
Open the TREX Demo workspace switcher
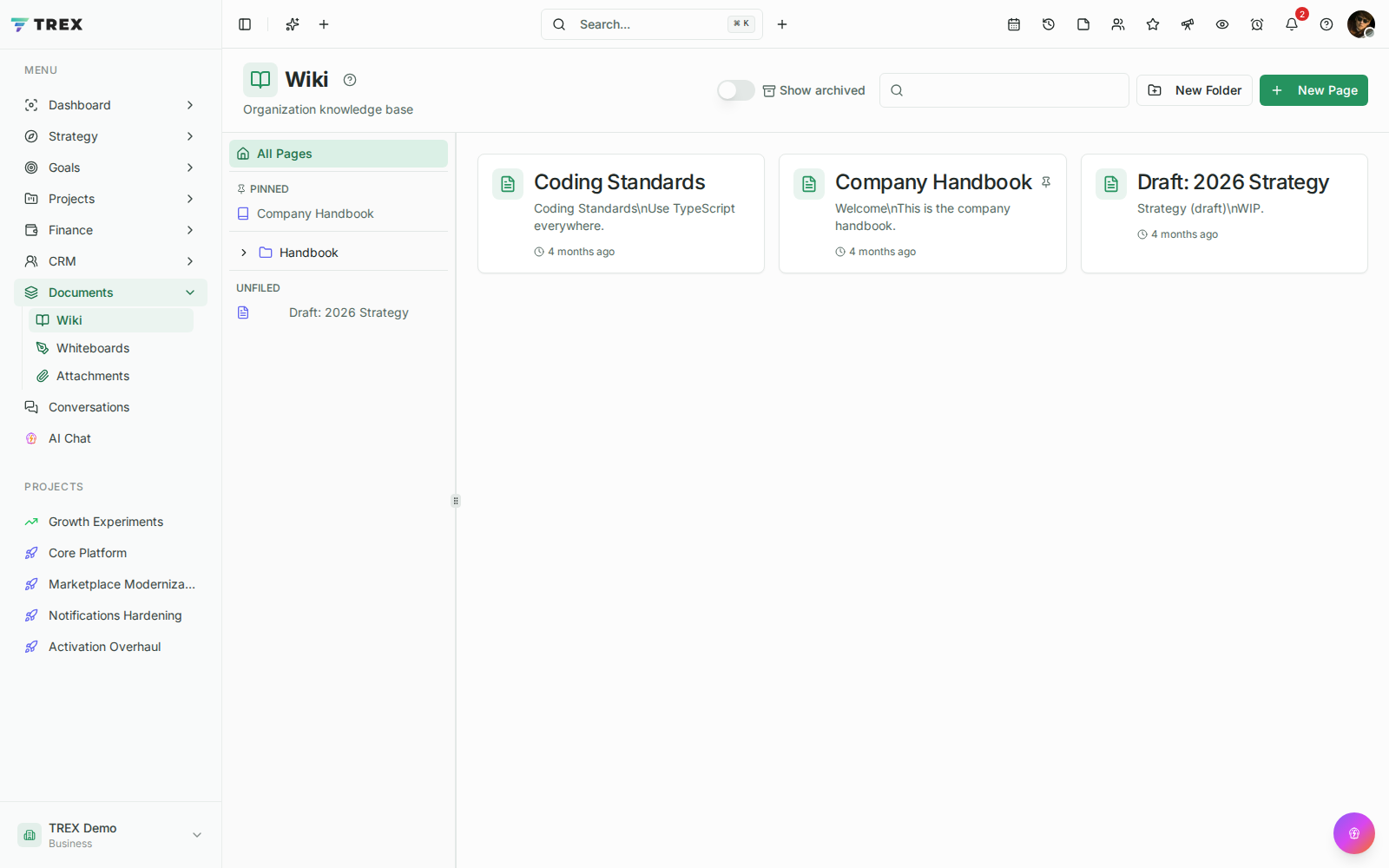[111, 835]
